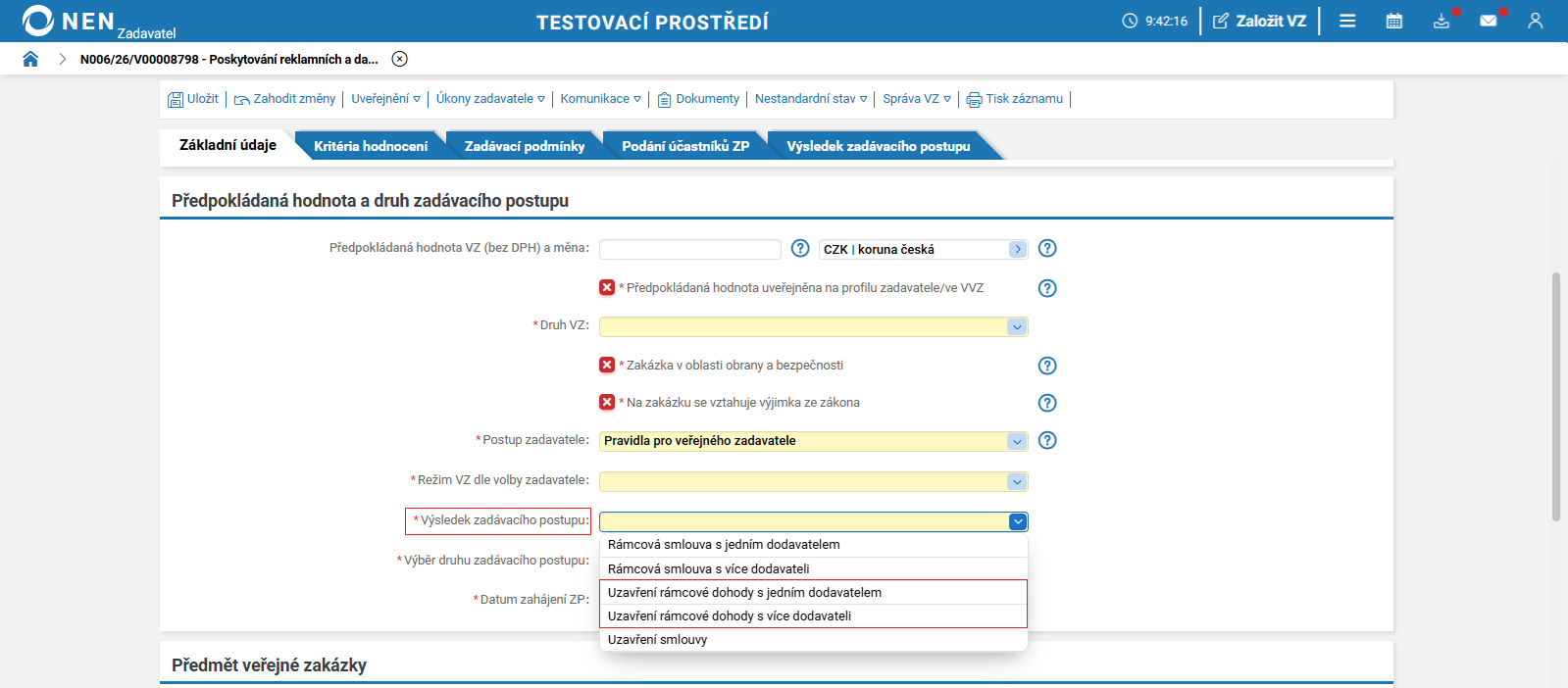The width and height of the screenshot is (1568, 688).
Task: Open help for výjimka ze zákona
Action: 1047,403
